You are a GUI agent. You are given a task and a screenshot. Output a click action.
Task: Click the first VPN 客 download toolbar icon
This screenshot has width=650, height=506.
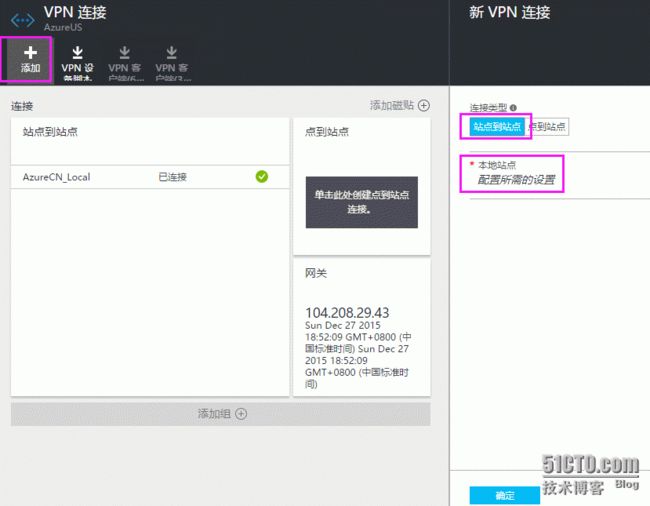(x=124, y=53)
